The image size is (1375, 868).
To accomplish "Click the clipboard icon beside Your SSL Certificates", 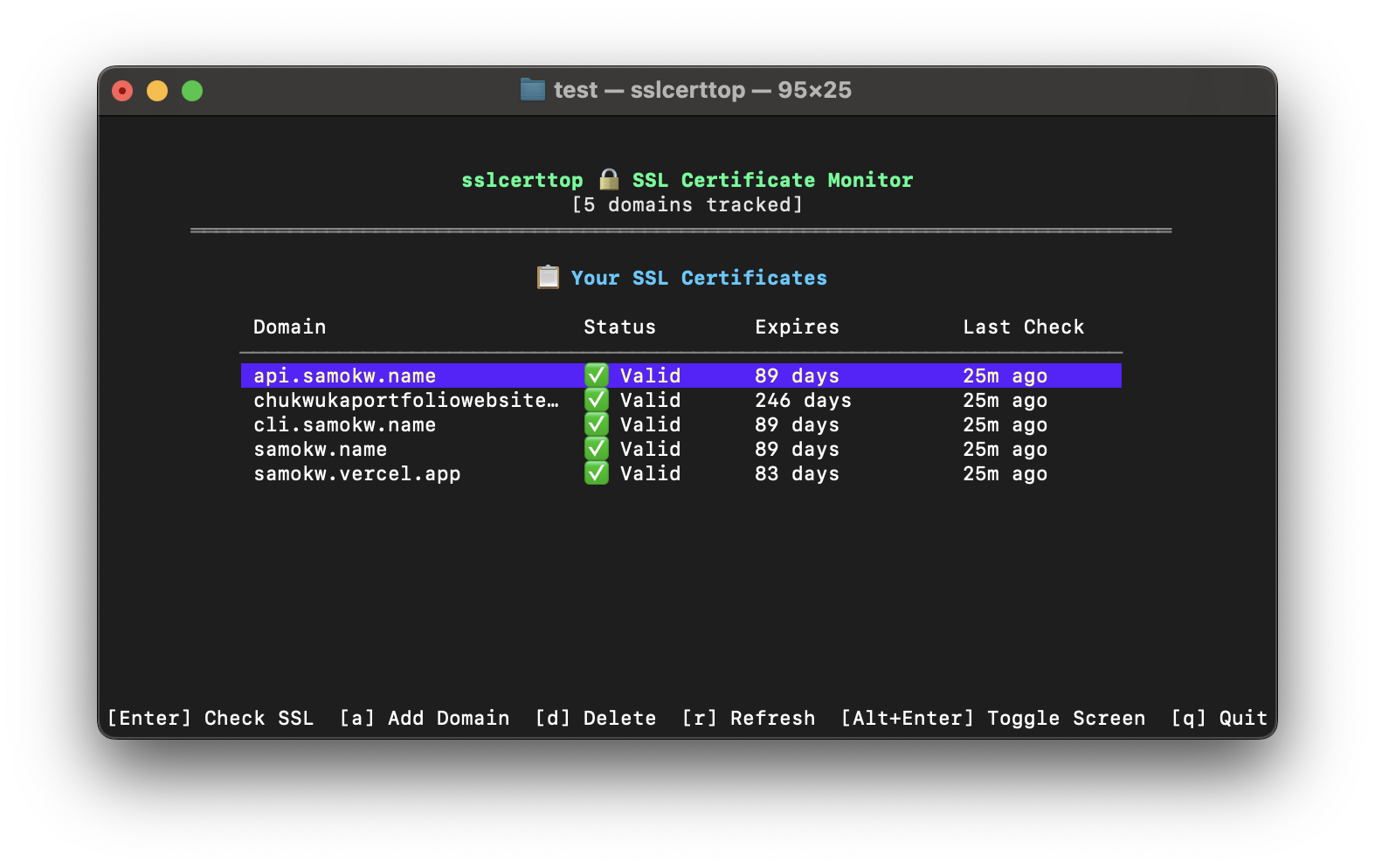I will point(548,277).
